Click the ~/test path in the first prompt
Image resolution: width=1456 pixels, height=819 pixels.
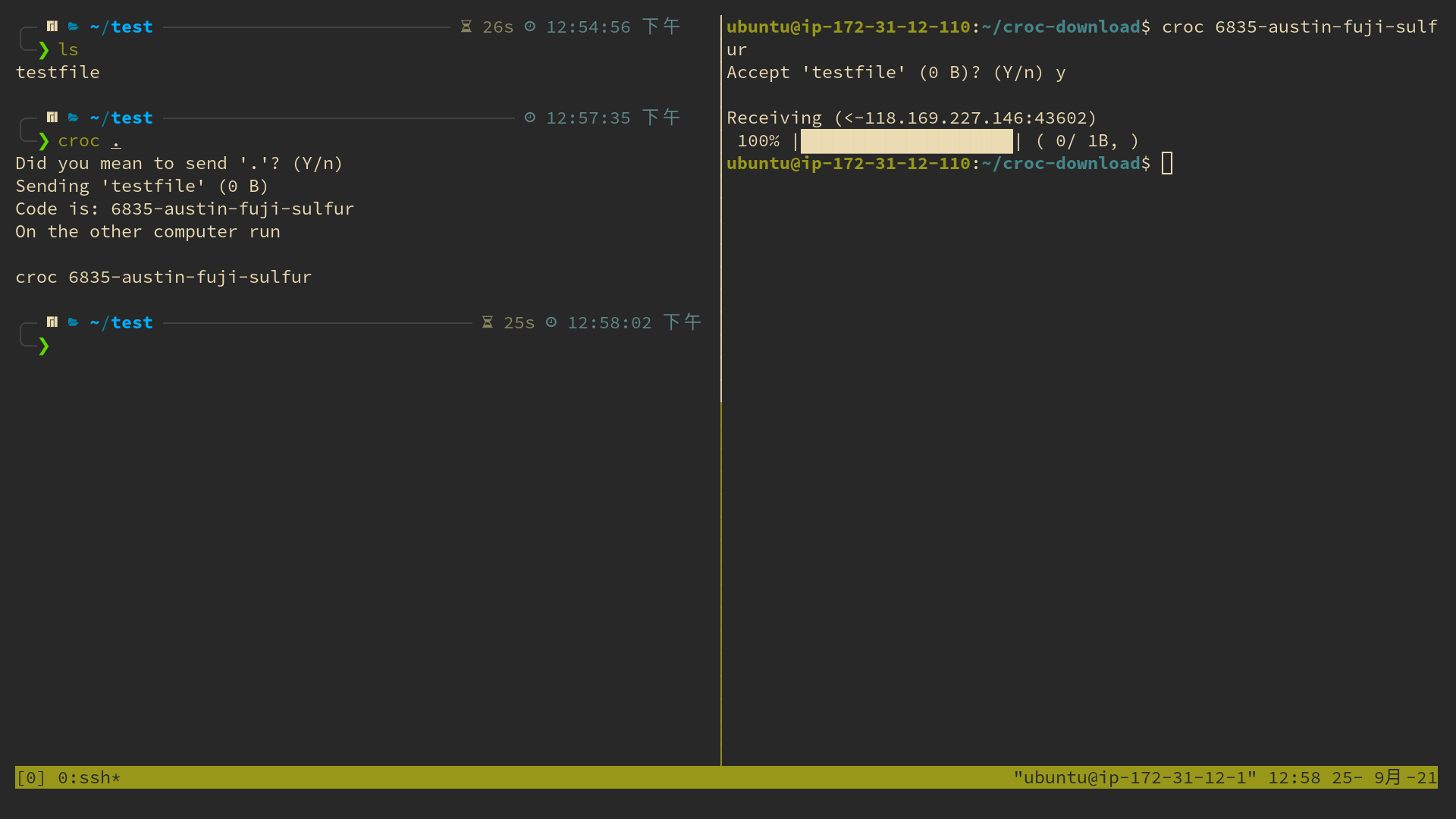121,27
